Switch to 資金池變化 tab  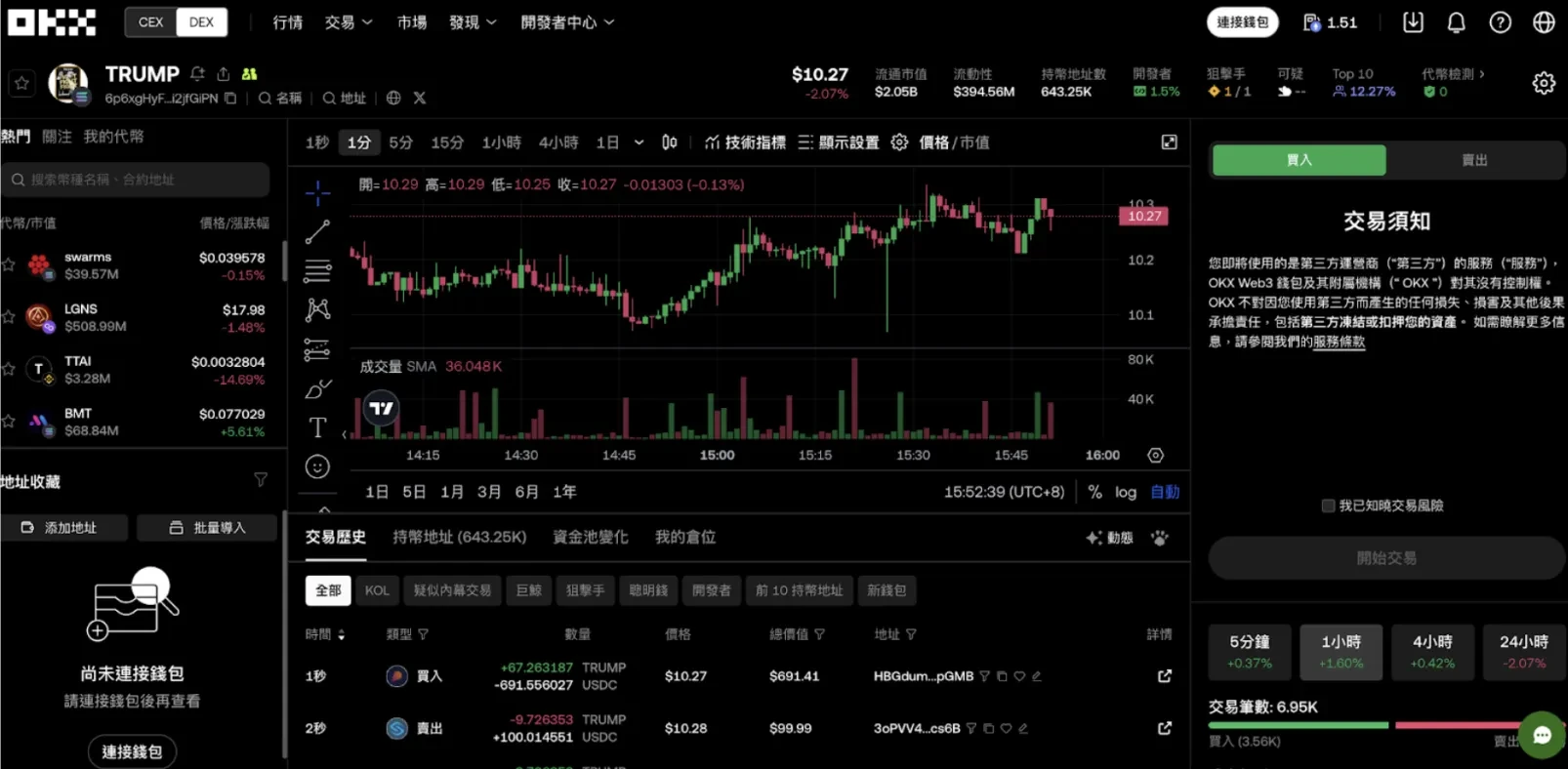(590, 538)
